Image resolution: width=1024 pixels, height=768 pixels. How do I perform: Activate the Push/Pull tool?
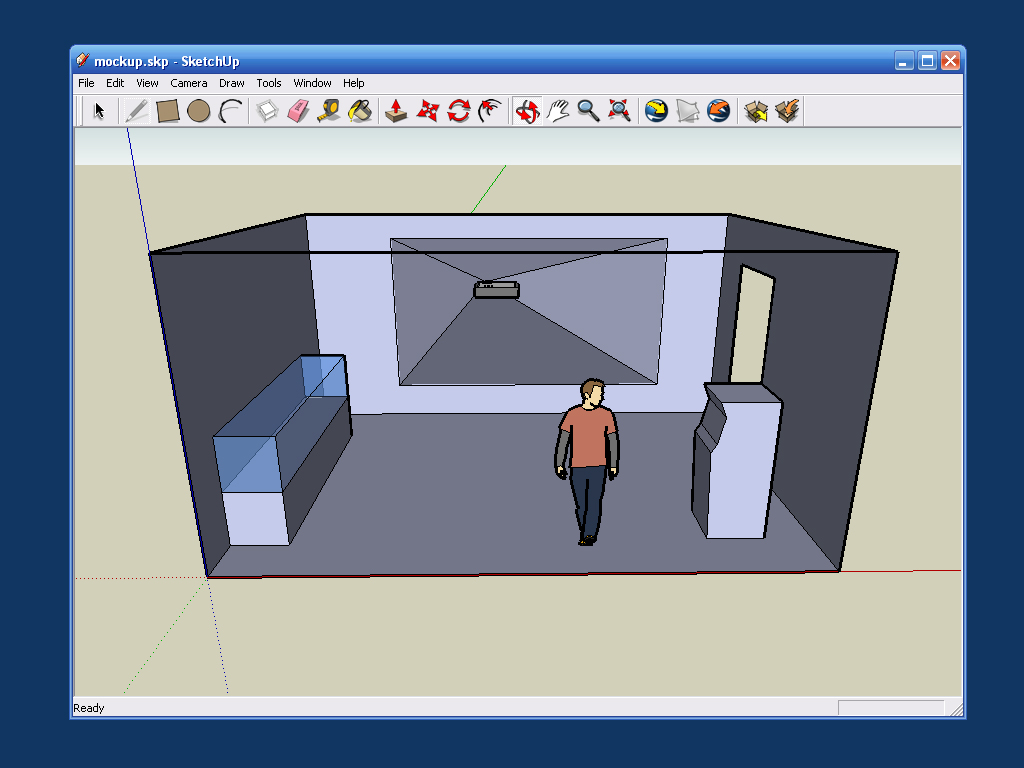tap(395, 111)
